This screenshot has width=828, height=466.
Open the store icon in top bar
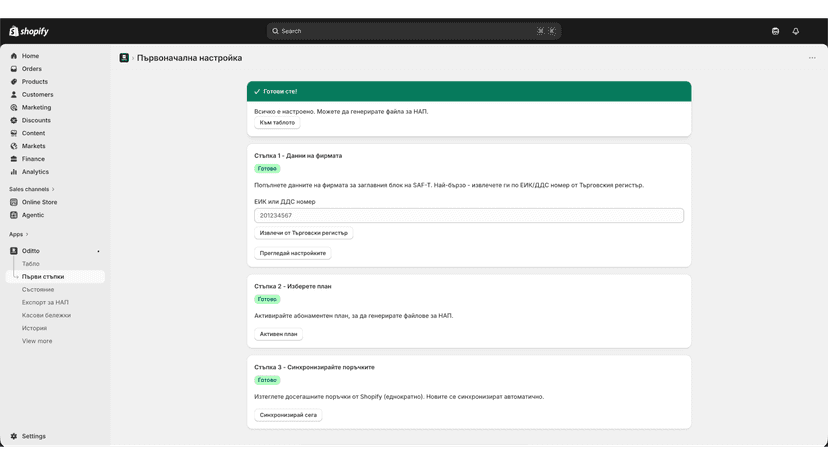click(775, 31)
